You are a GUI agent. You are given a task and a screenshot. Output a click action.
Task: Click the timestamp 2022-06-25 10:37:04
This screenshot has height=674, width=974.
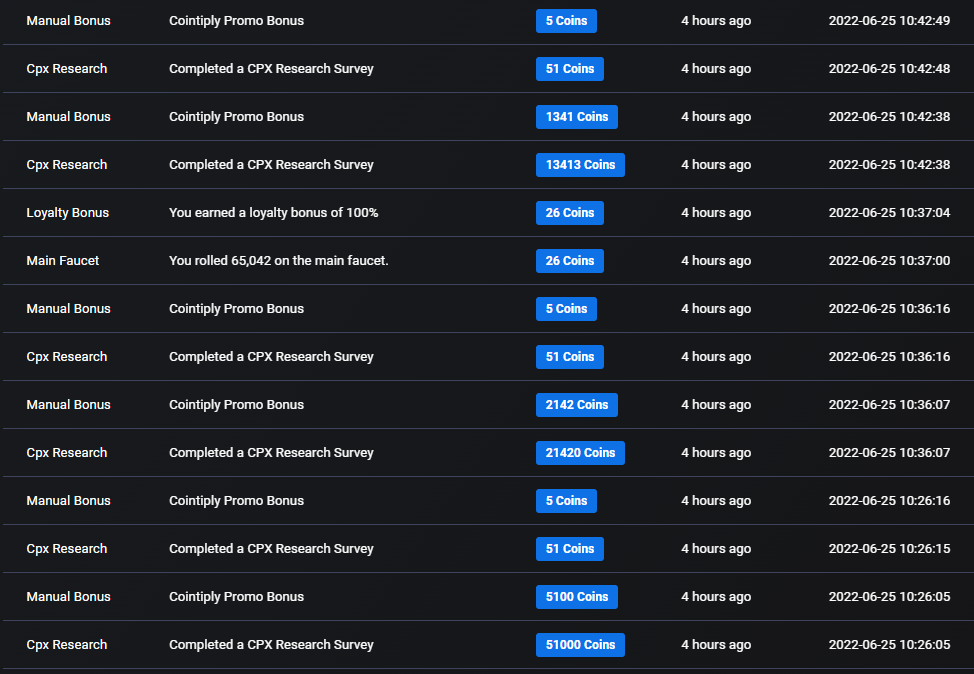[x=889, y=212]
